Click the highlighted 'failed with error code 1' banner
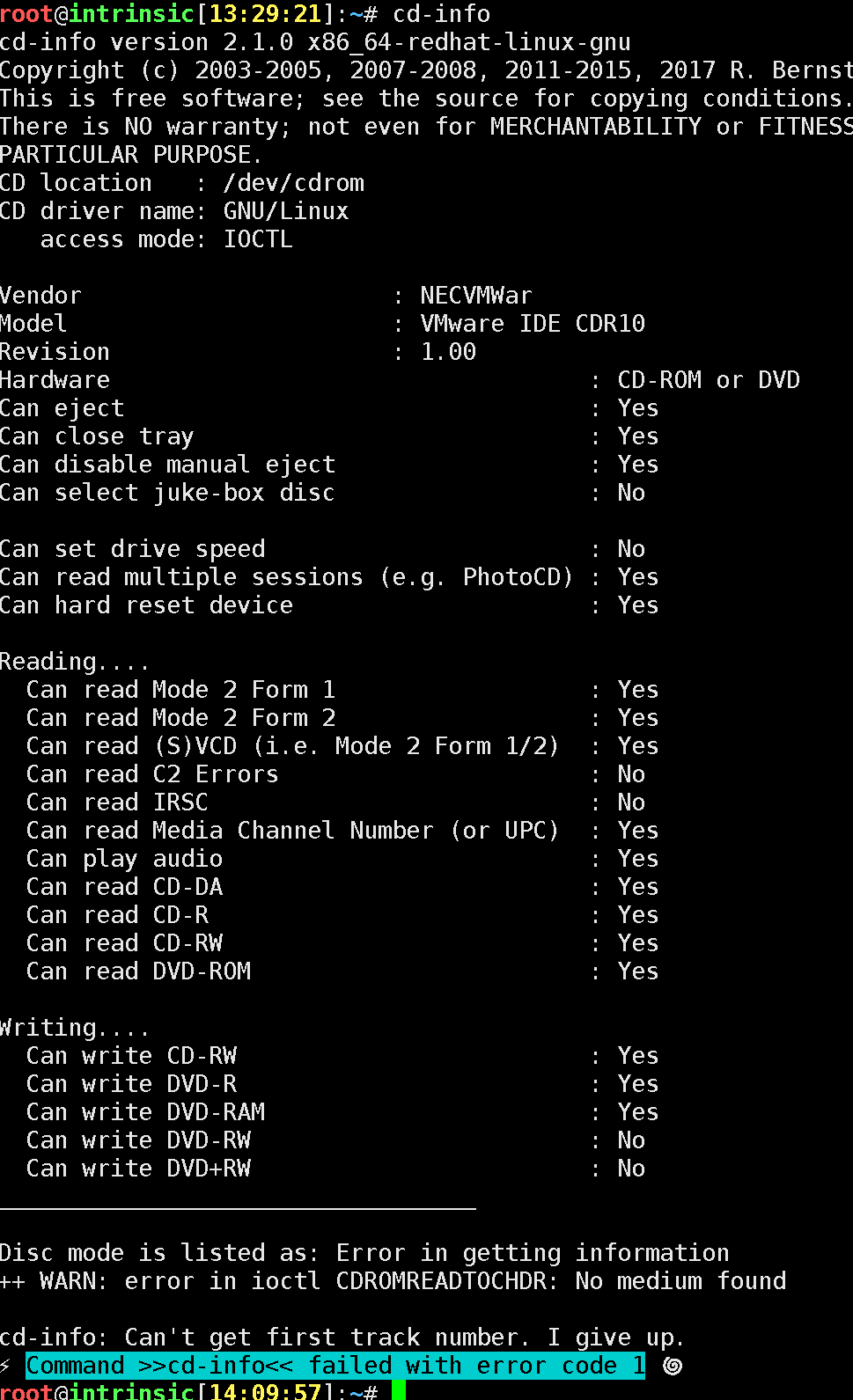Viewport: 853px width, 1400px height. pyautogui.click(x=335, y=1366)
